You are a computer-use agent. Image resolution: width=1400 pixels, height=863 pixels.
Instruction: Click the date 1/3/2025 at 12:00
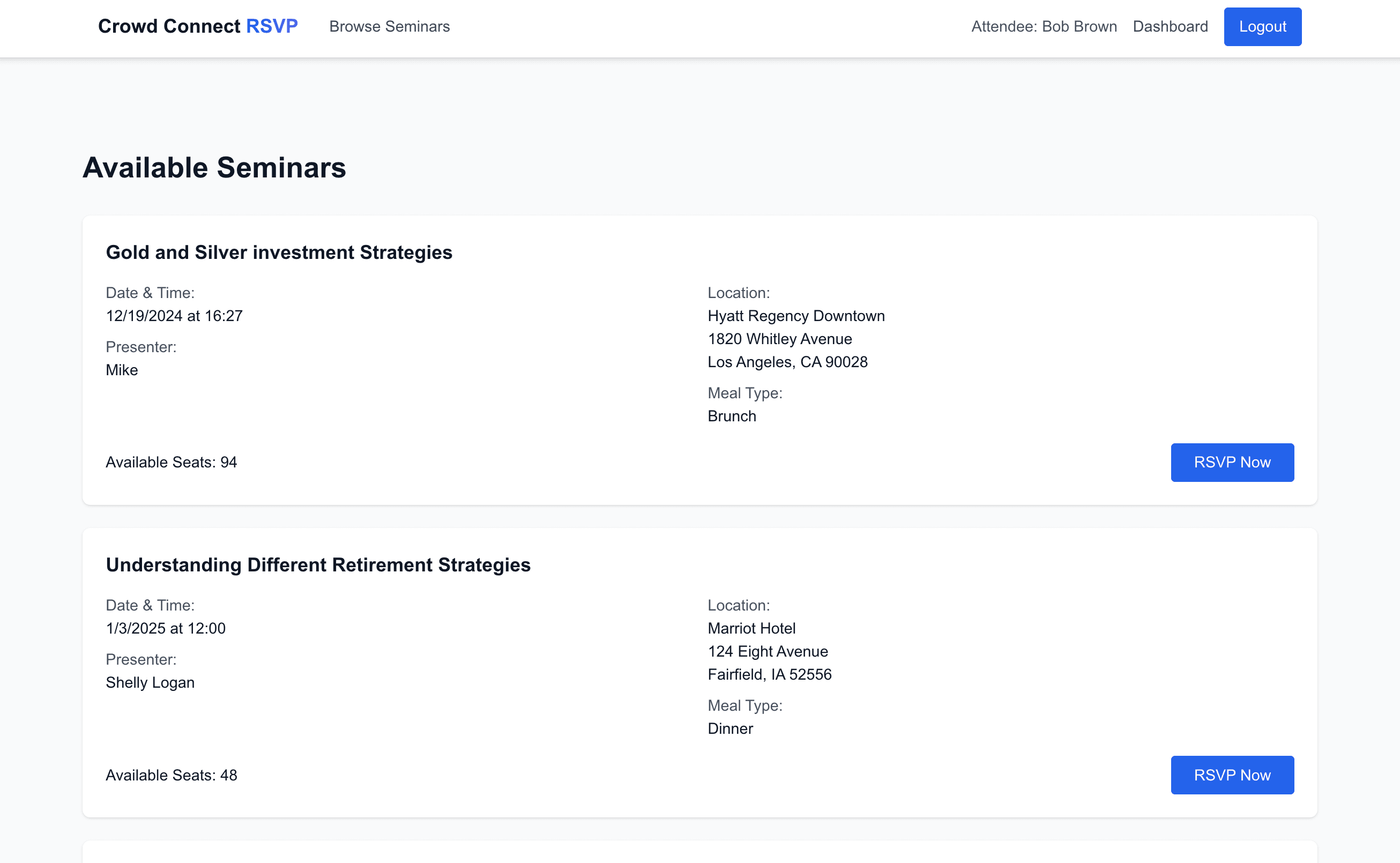[x=166, y=628]
